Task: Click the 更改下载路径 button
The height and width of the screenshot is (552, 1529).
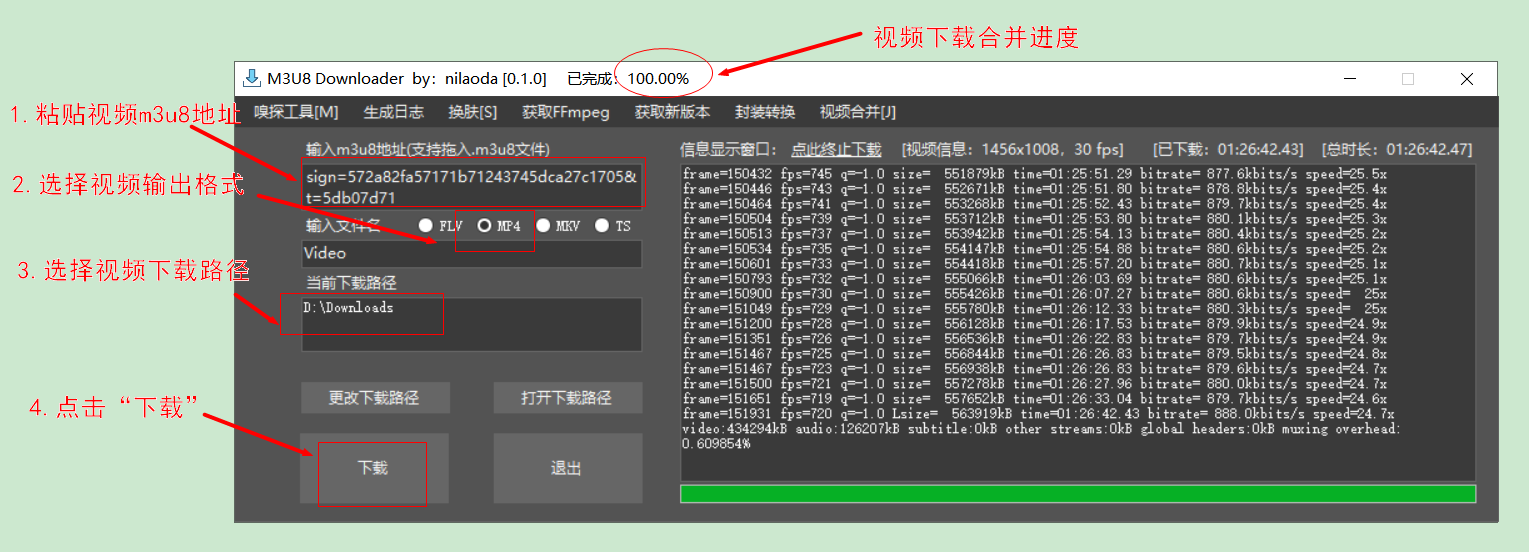Action: coord(374,398)
